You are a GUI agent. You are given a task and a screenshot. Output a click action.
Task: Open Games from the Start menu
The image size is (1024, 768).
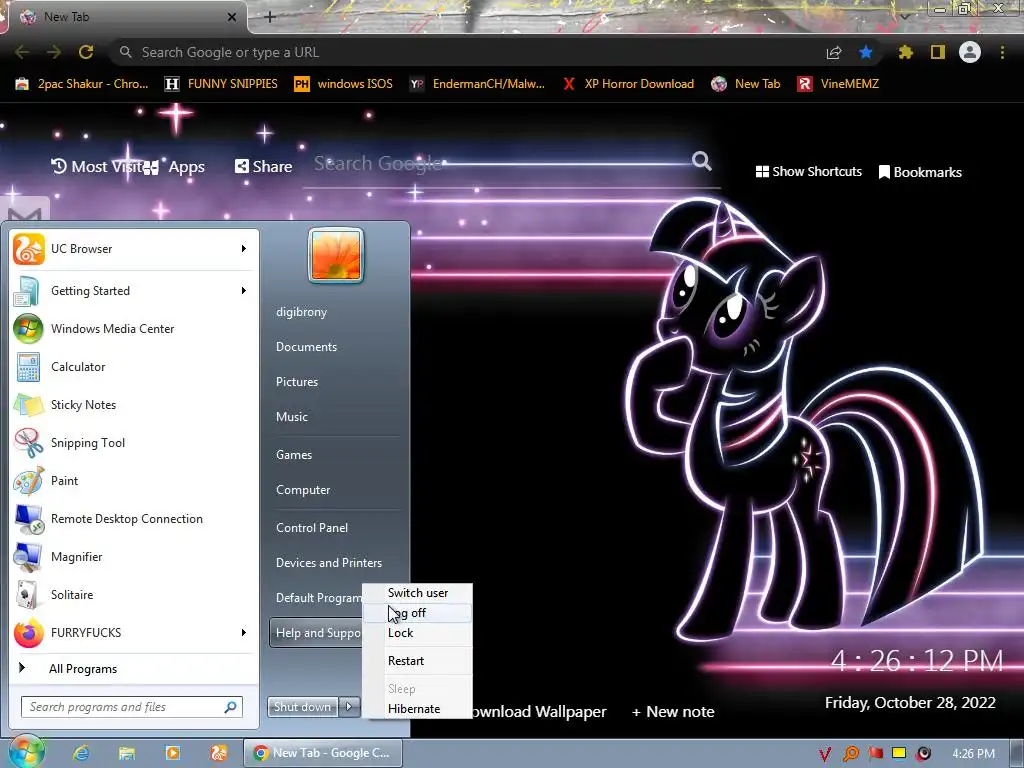coord(294,455)
